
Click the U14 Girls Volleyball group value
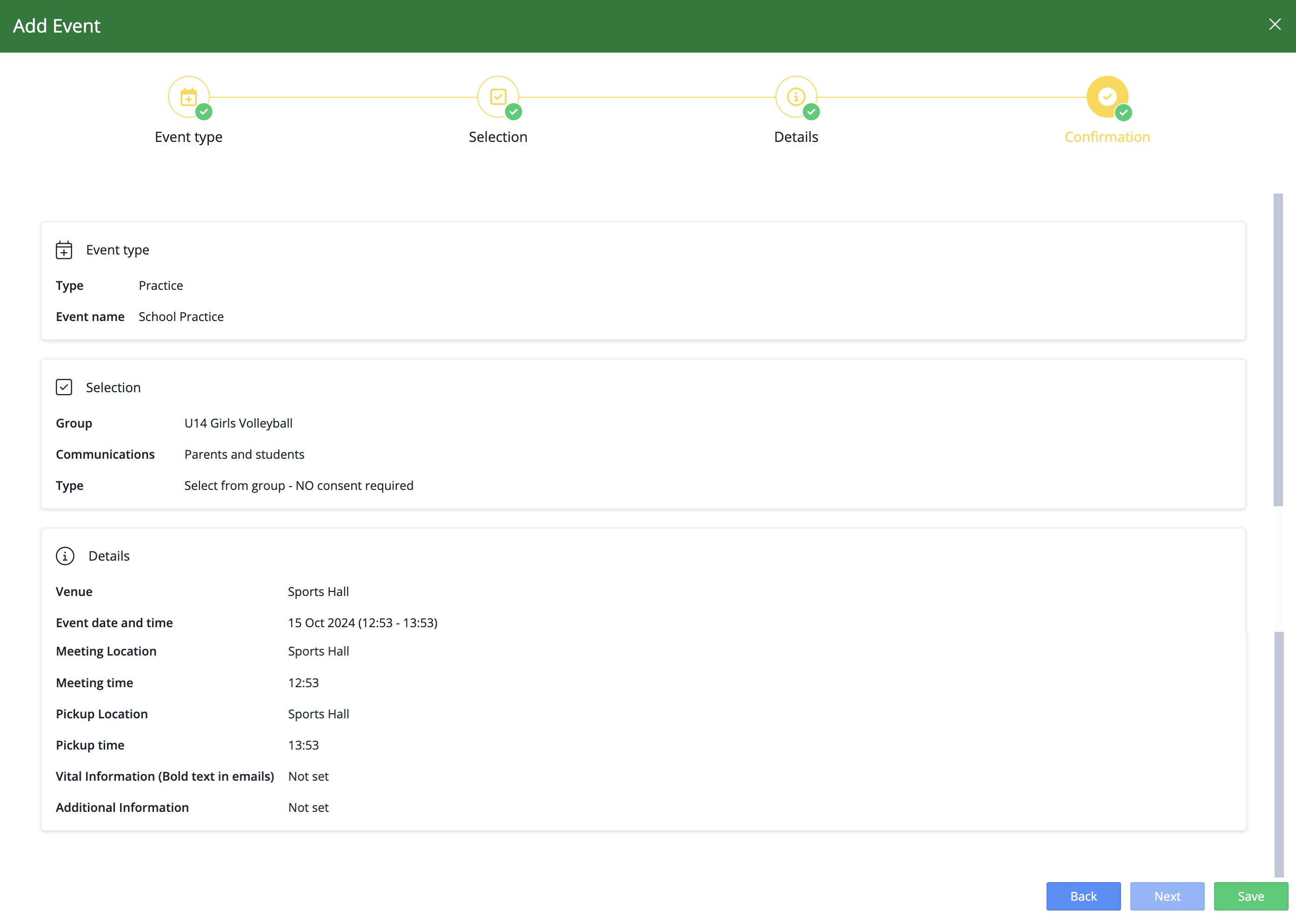pyautogui.click(x=238, y=423)
